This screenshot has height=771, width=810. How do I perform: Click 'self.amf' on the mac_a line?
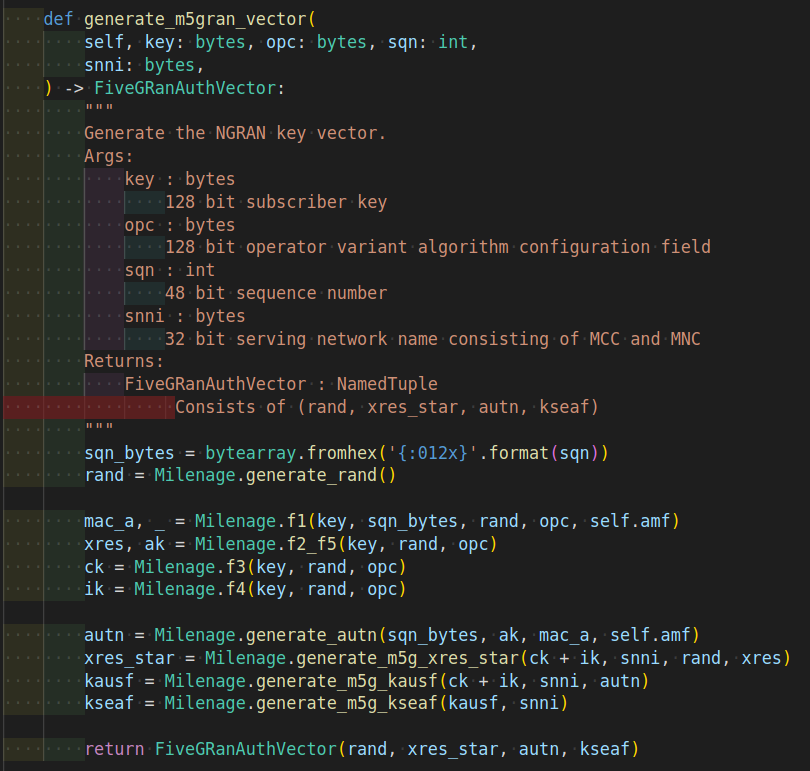630,521
